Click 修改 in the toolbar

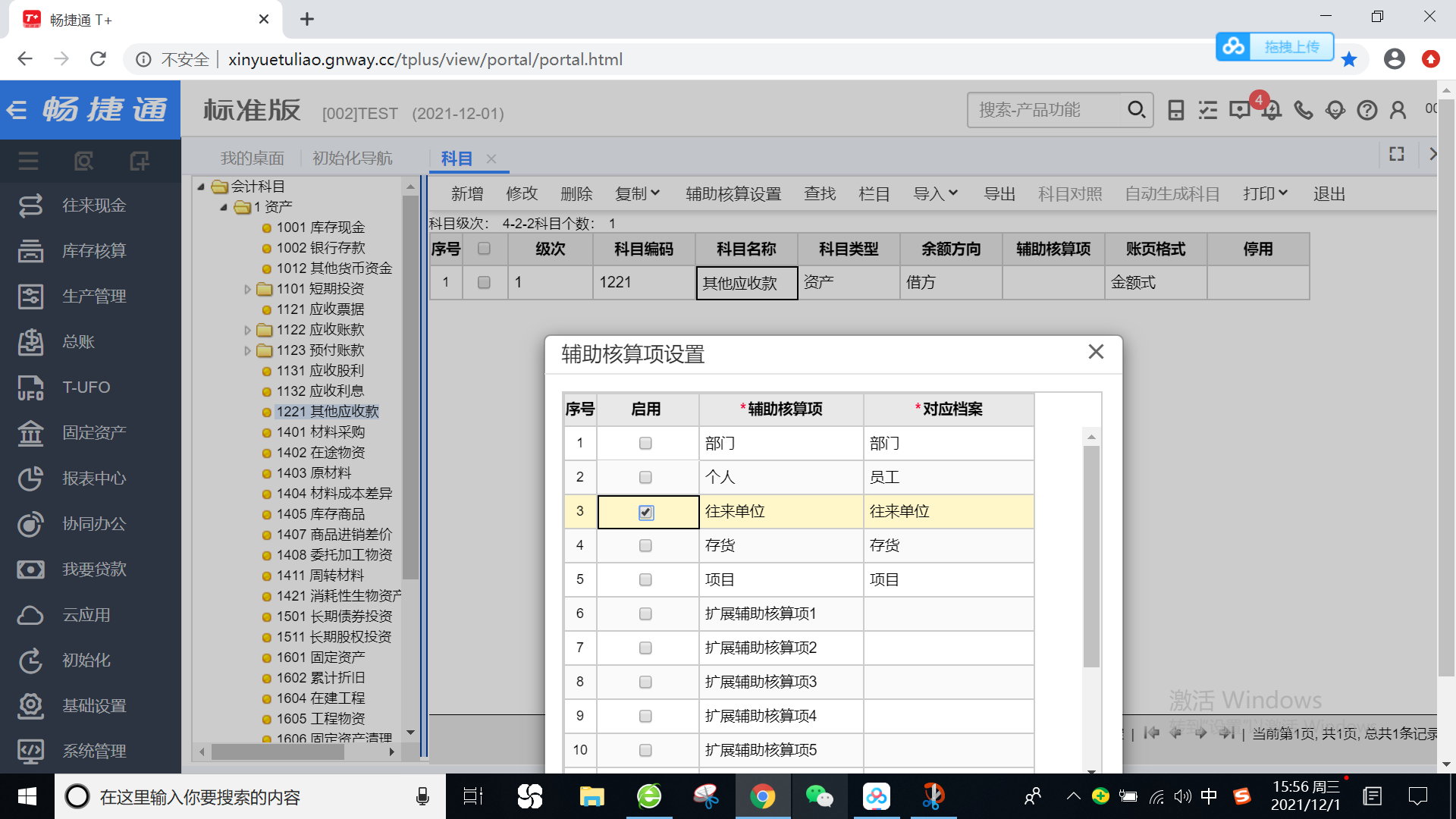tap(522, 194)
